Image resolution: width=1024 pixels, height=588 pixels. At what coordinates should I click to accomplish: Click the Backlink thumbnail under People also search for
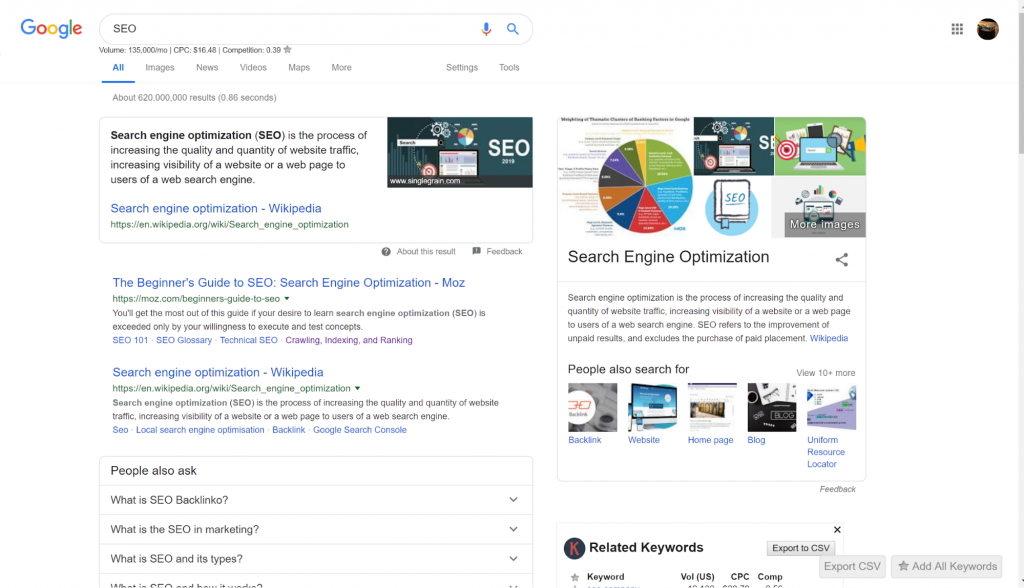[x=592, y=408]
